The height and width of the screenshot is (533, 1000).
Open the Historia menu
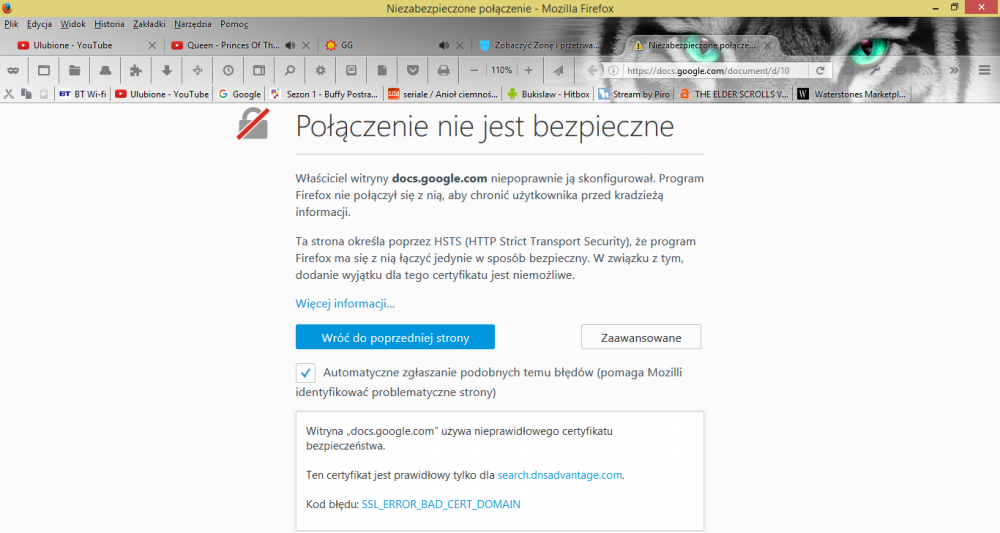tap(109, 24)
